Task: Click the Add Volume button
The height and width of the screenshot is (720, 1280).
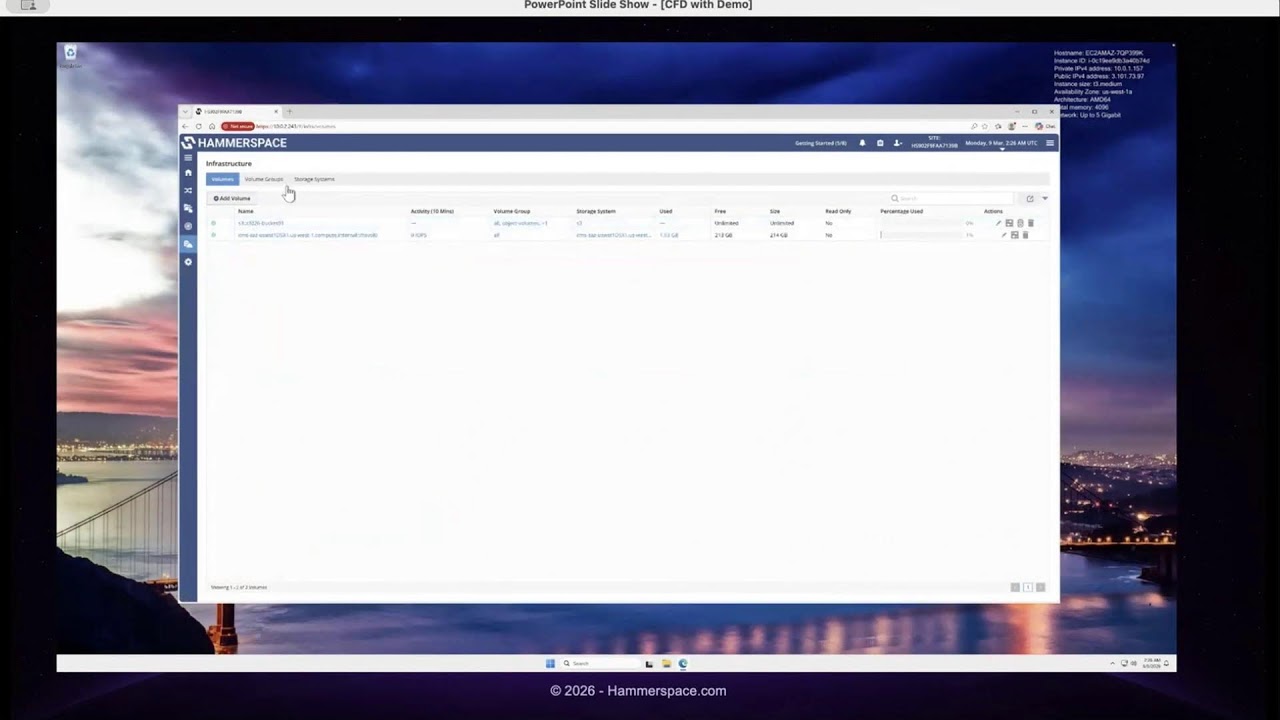Action: [232, 198]
